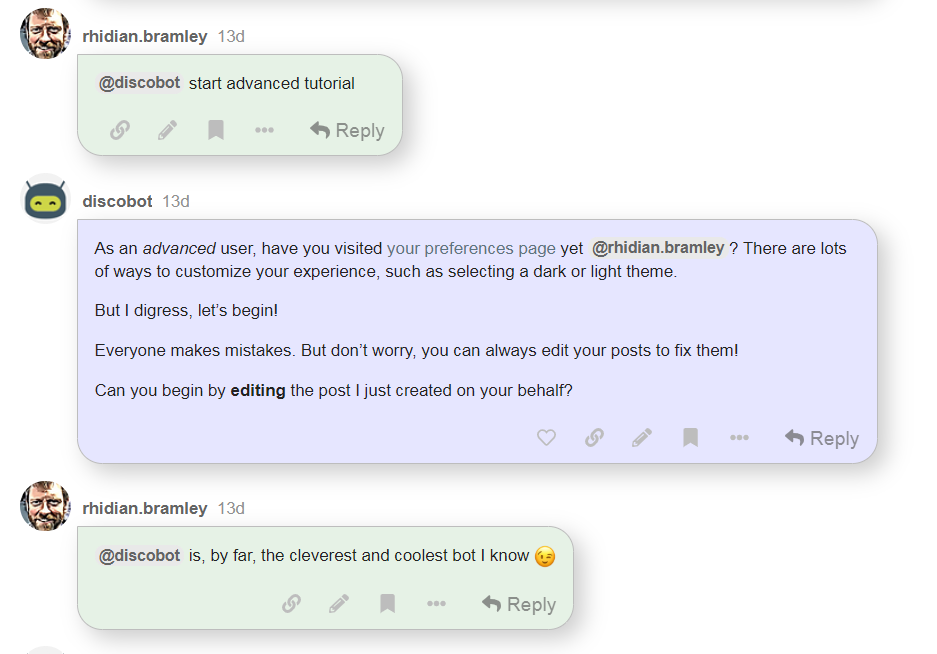Open ellipsis menu on "cleverest and coolest bot" post
This screenshot has width=937, height=654.
click(436, 604)
